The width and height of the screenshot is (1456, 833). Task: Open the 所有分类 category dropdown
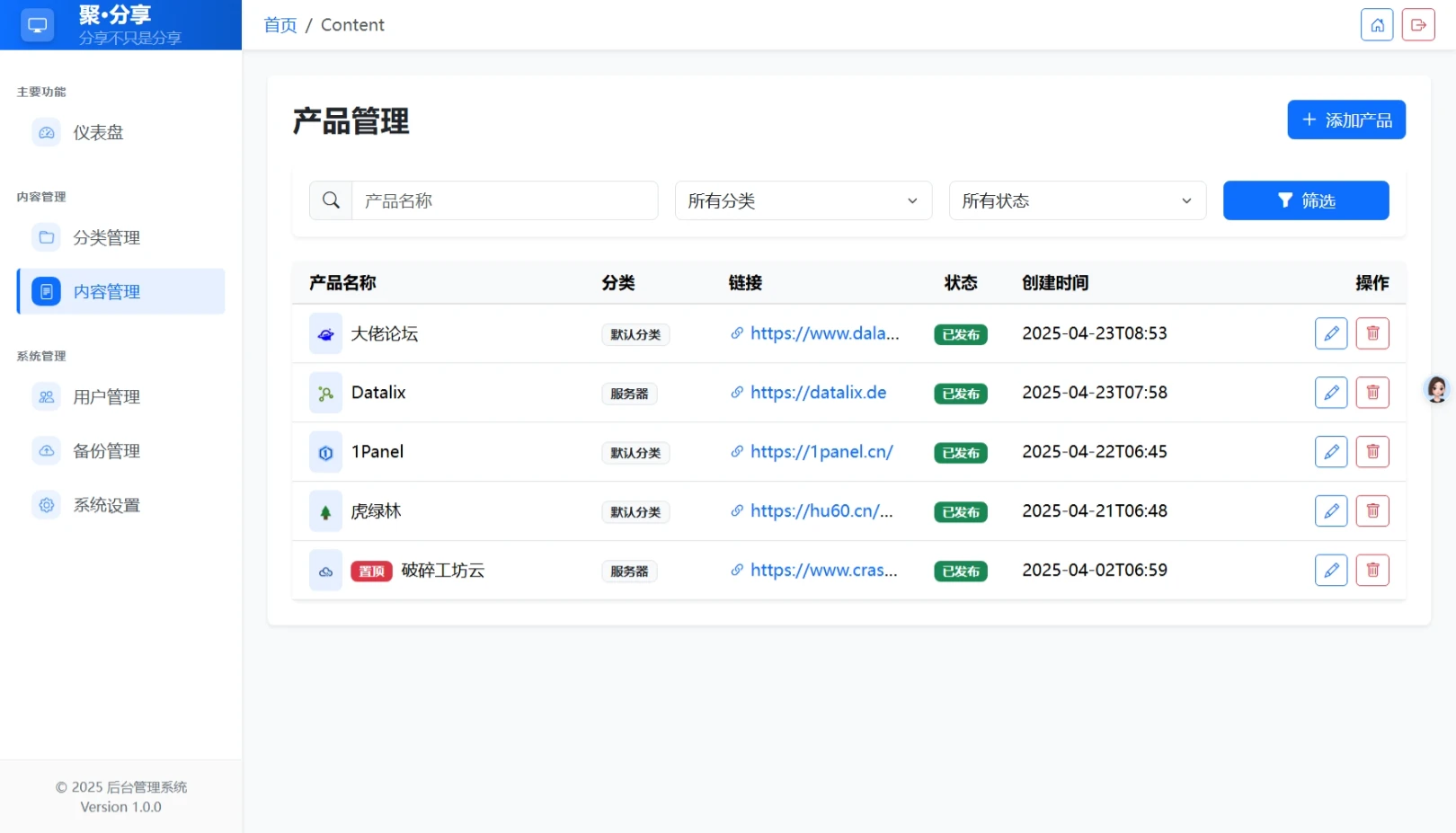[x=803, y=200]
